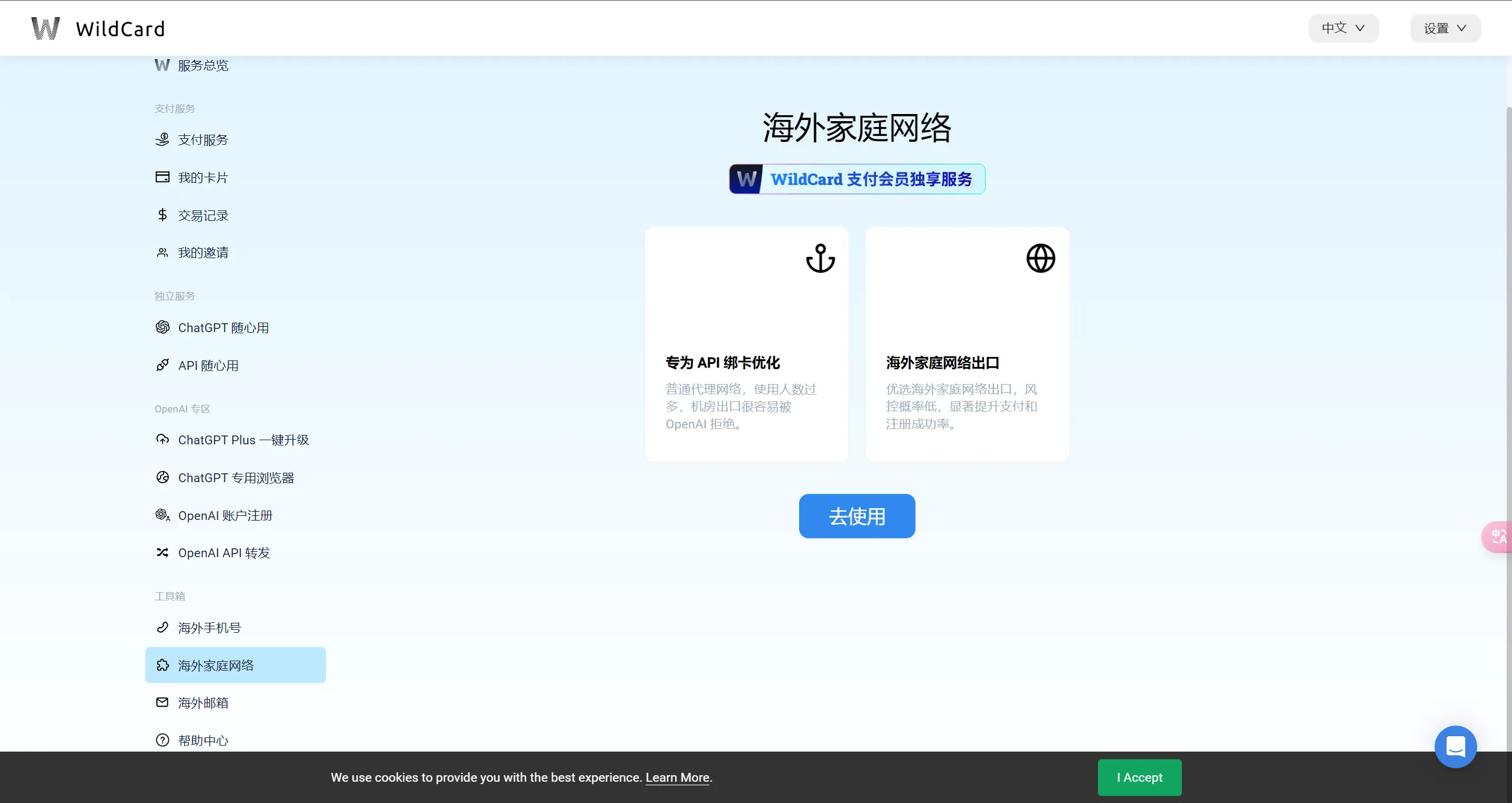Click the green I Accept button
Screen dimensions: 1512x803
[1140, 778]
